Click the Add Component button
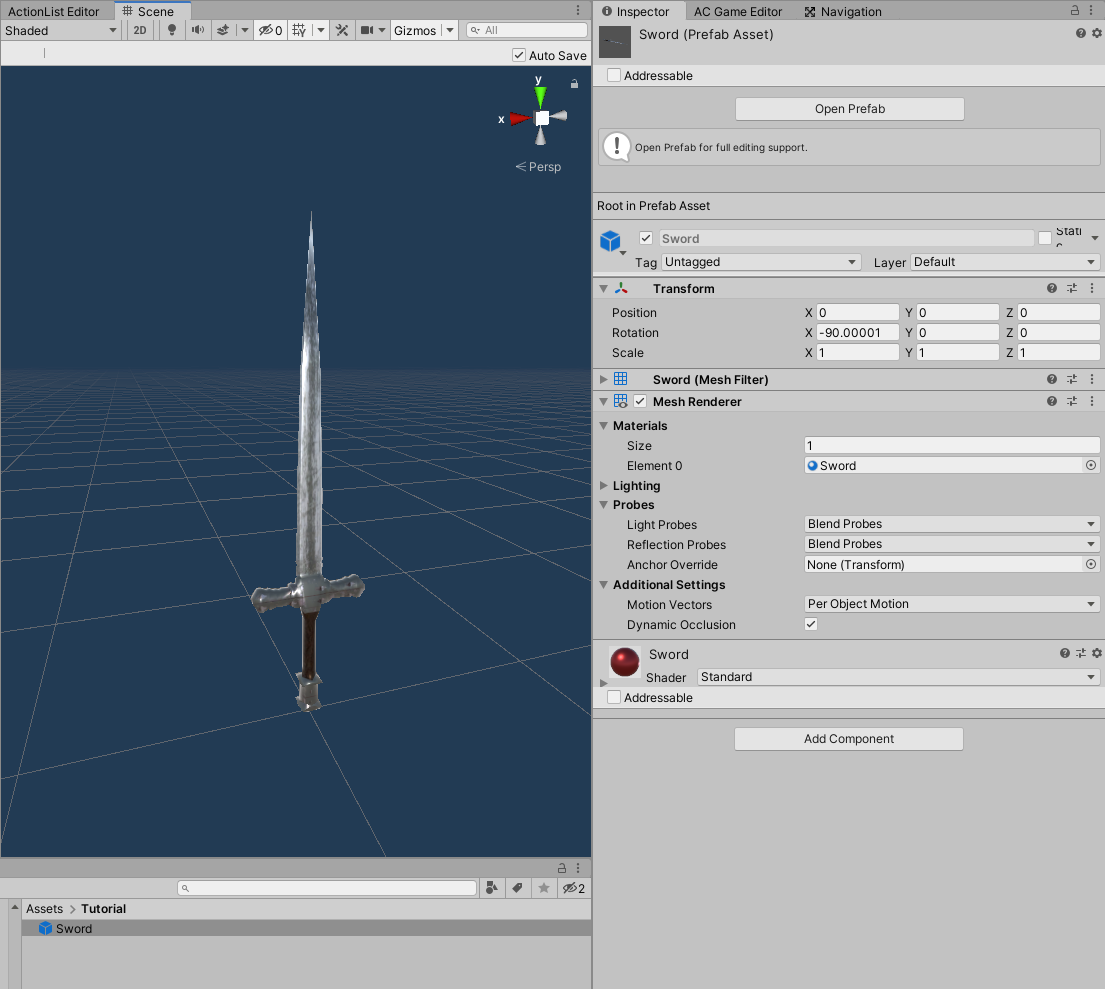Screen dimensions: 1105x989 pyautogui.click(x=848, y=739)
